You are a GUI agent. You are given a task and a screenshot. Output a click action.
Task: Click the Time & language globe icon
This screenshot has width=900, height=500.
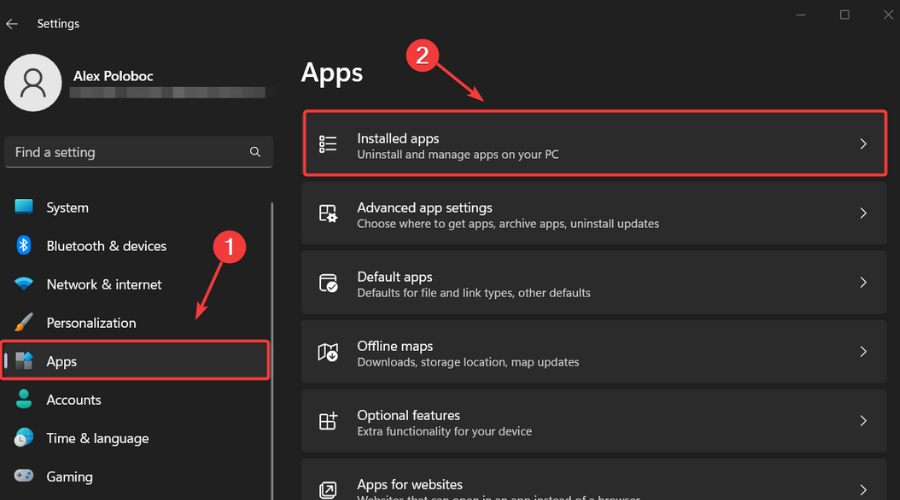pos(24,437)
